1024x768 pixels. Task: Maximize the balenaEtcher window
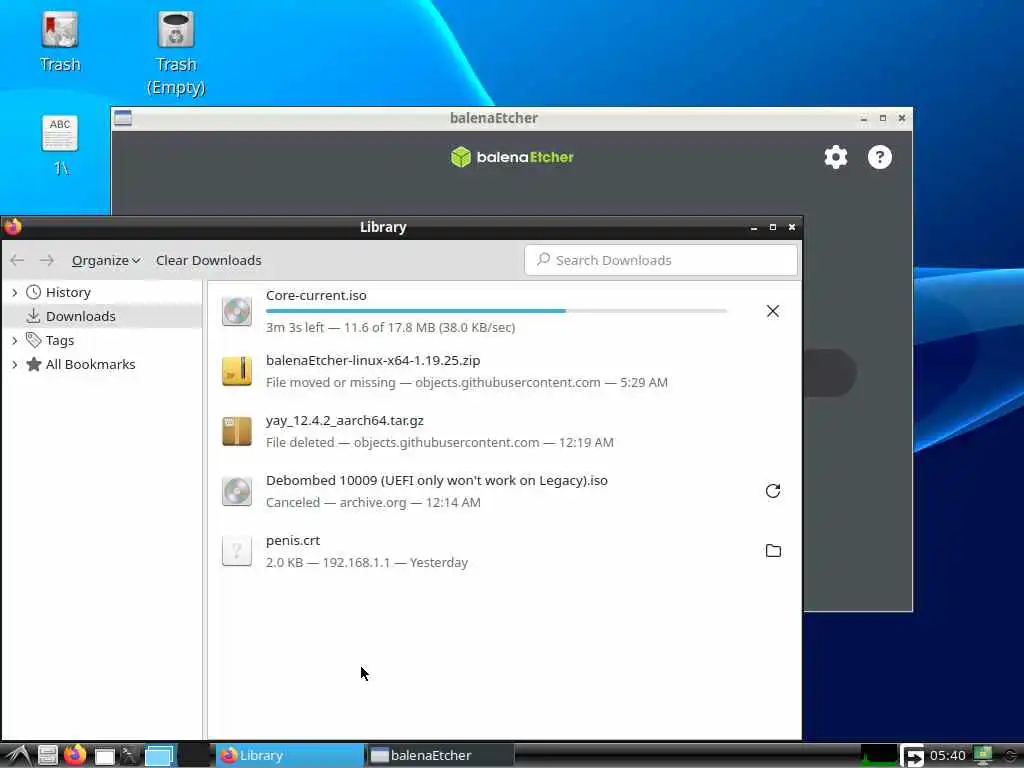(x=883, y=118)
